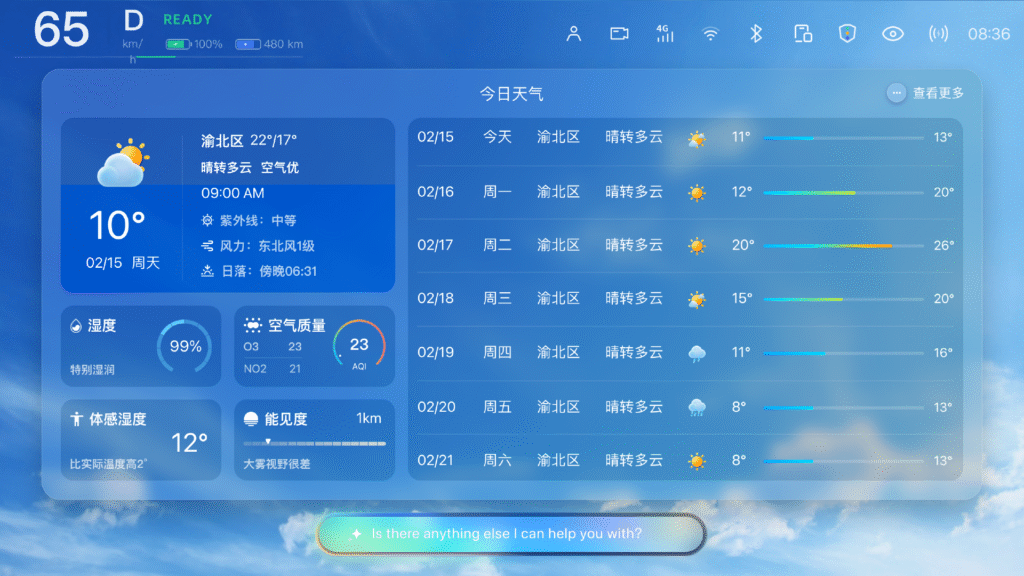Open the 体感湿度 12° card
The height and width of the screenshot is (576, 1024).
[x=141, y=440]
